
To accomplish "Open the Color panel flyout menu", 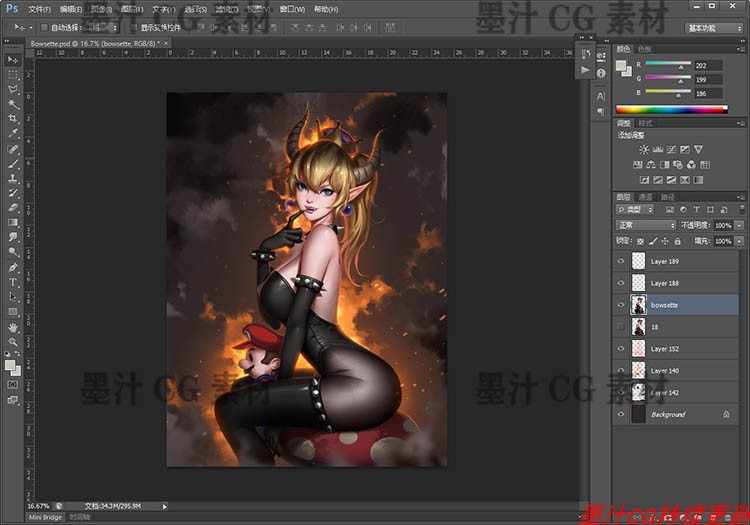I will pyautogui.click(x=740, y=49).
